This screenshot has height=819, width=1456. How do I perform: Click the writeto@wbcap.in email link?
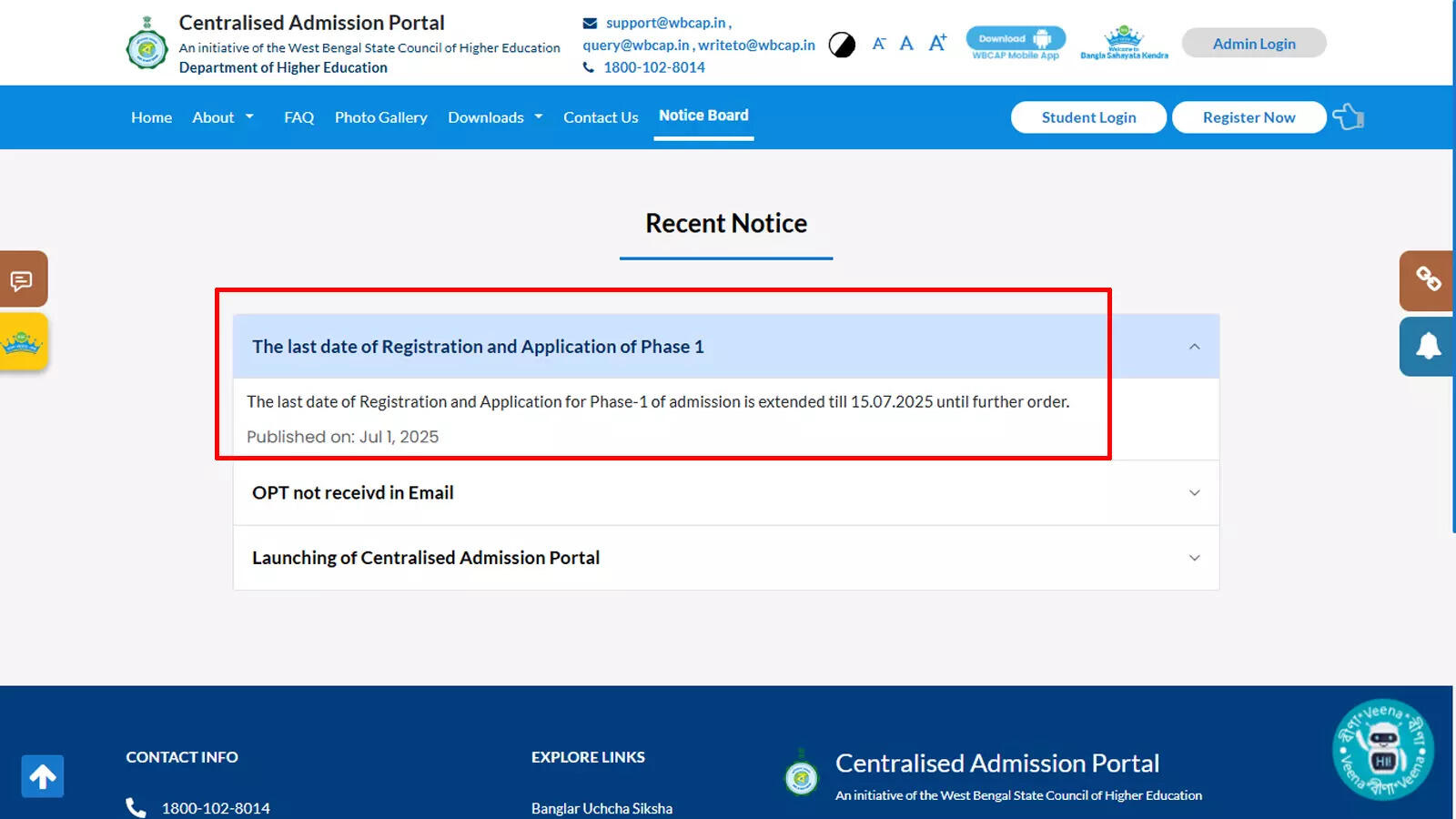[x=756, y=45]
